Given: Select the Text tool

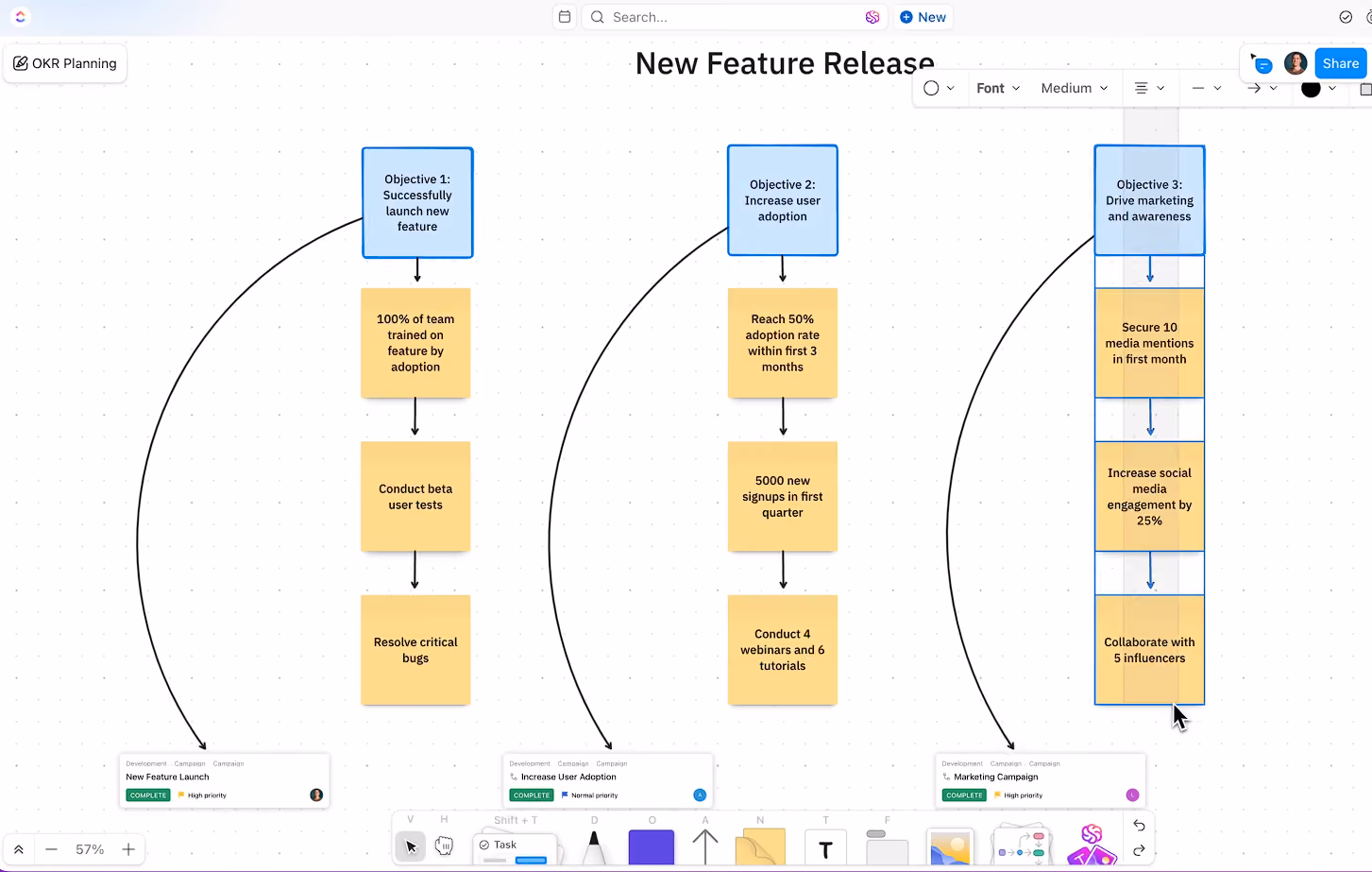Looking at the screenshot, I should [825, 848].
